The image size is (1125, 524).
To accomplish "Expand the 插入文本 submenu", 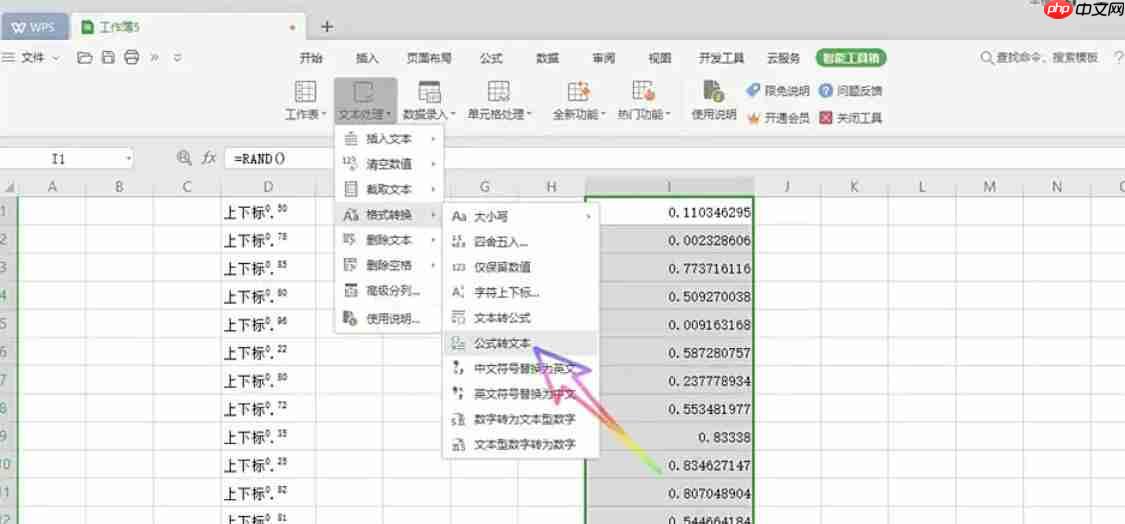I will (390, 139).
